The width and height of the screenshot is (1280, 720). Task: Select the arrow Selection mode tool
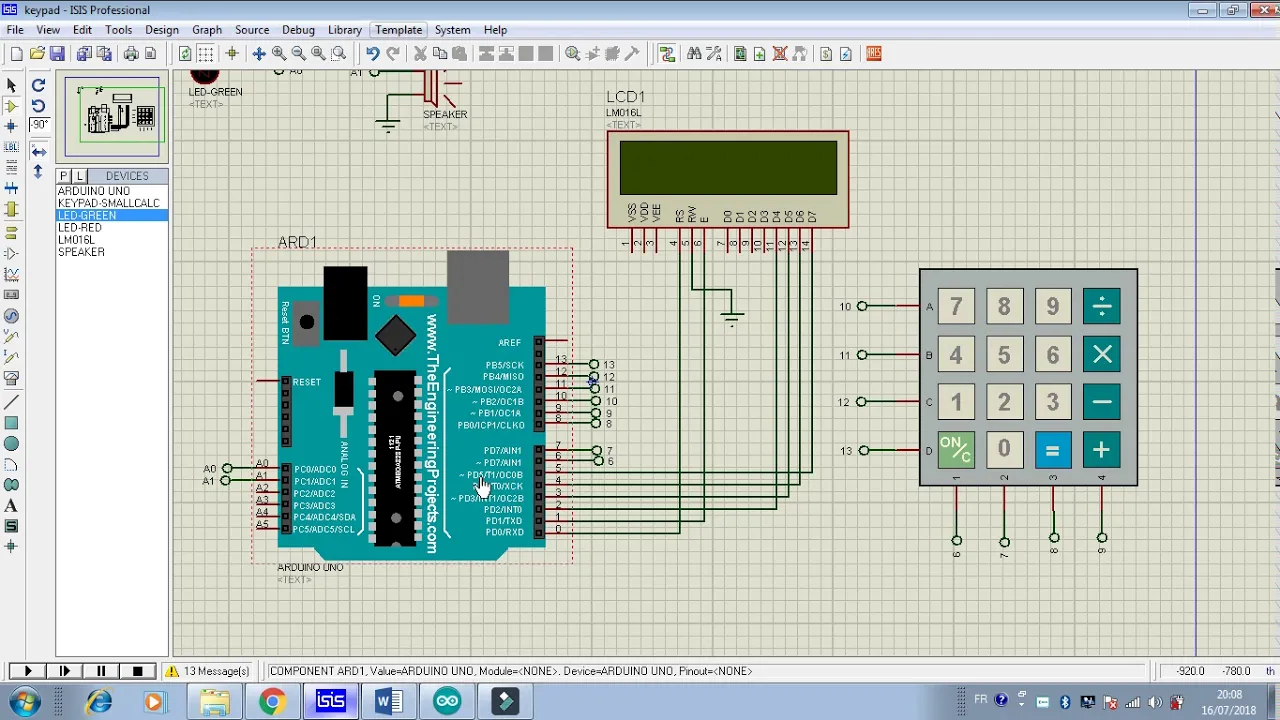point(11,85)
